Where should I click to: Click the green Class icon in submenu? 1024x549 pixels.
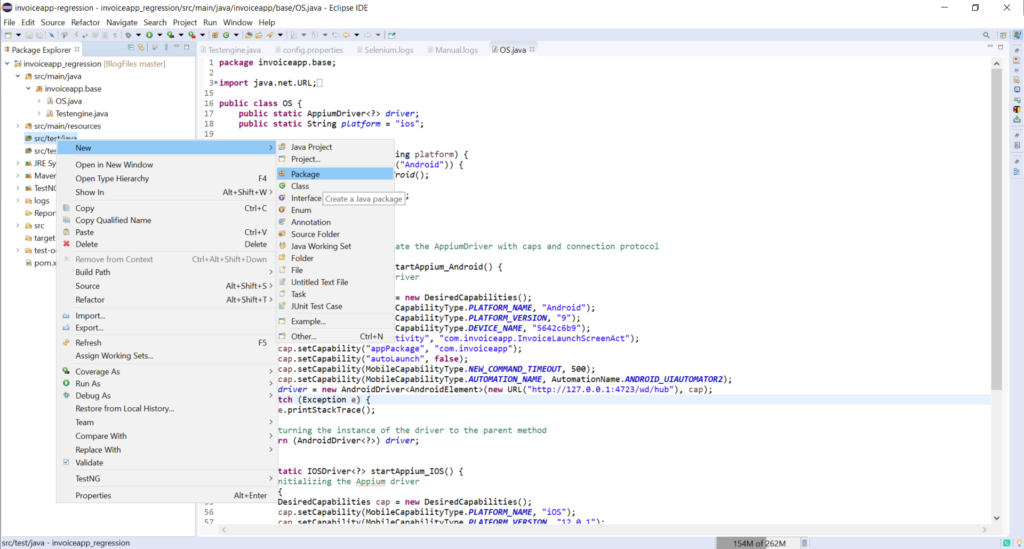[x=282, y=186]
